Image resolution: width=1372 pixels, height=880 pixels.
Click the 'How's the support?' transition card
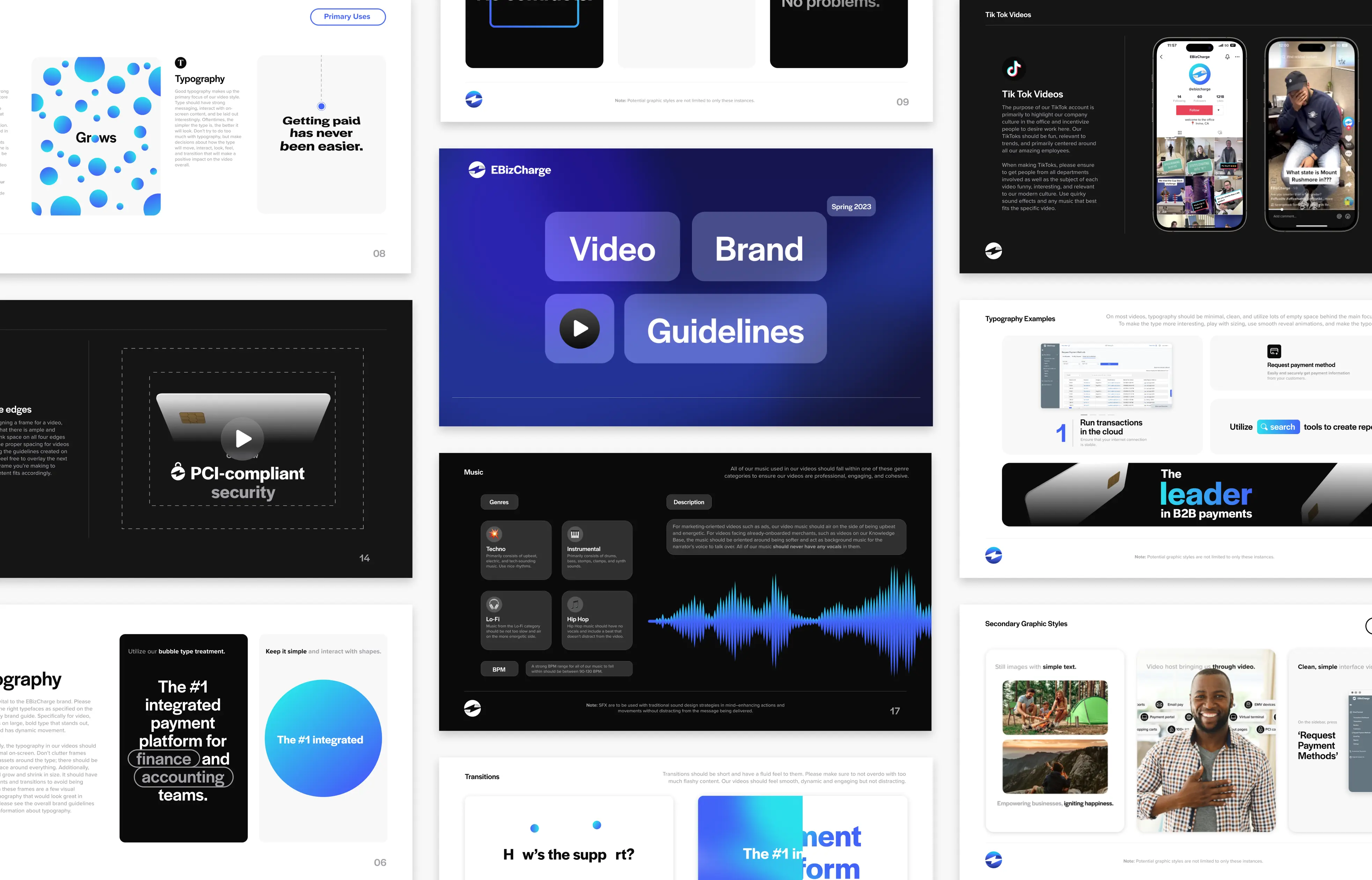(569, 838)
